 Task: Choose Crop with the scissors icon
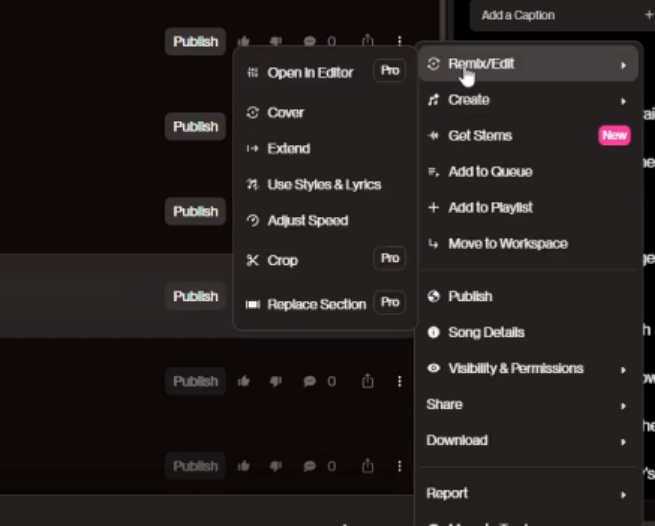(282, 260)
